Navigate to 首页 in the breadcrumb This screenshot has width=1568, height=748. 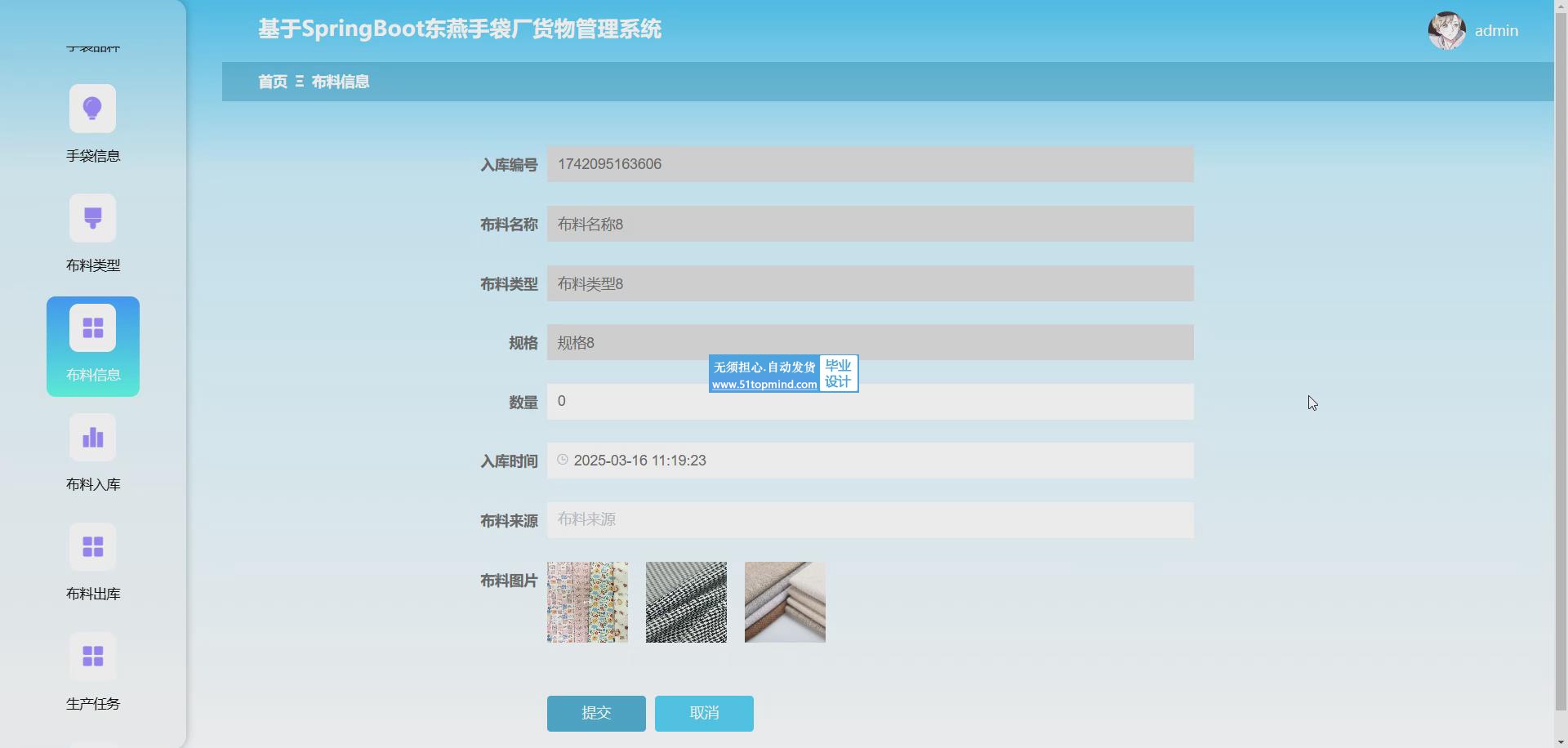click(273, 82)
